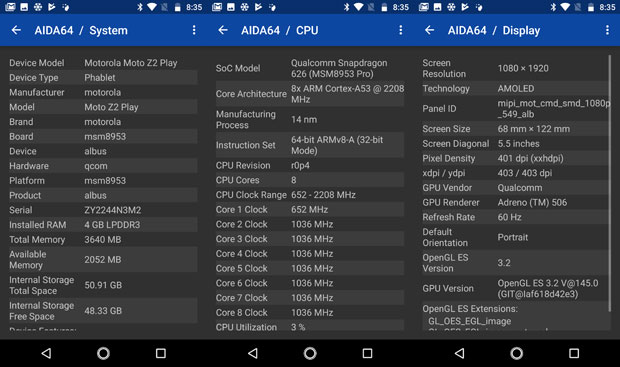Open the overflow menu in the System screen
The image size is (620, 367).
[194, 30]
